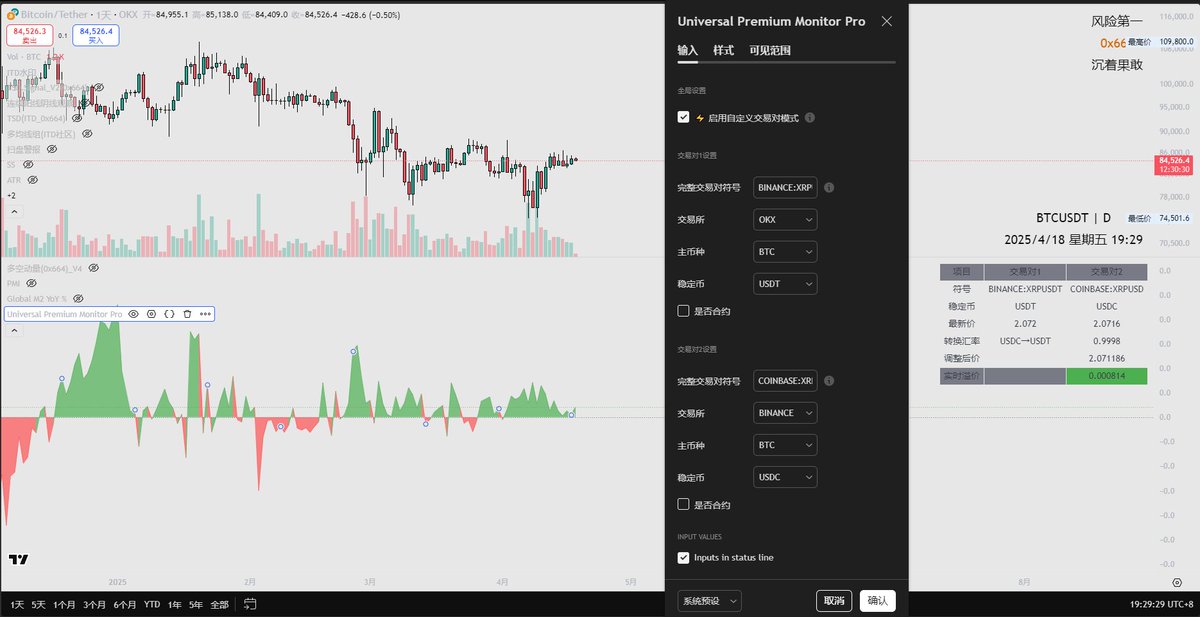
Task: Click info icon beside 启用自定义交易对模式
Action: click(809, 117)
